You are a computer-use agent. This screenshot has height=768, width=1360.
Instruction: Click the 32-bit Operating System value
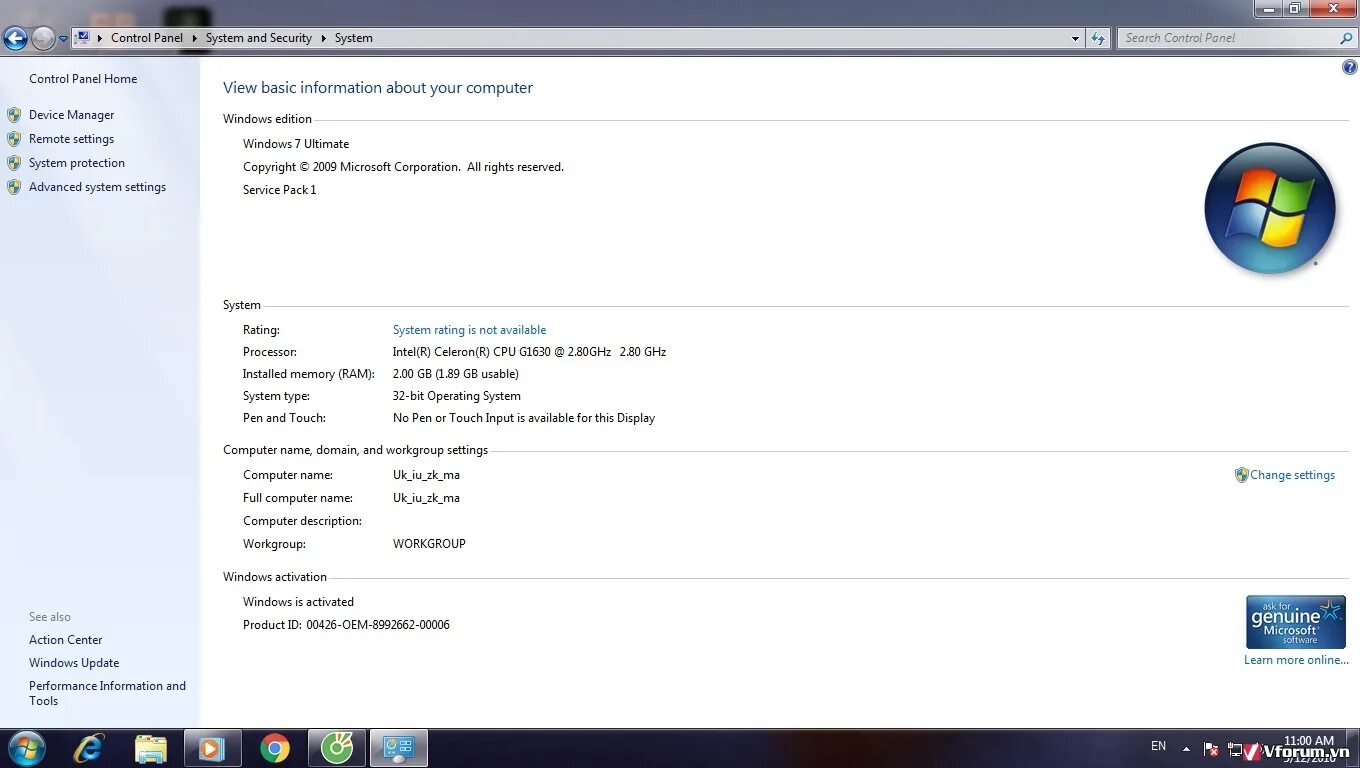click(456, 396)
